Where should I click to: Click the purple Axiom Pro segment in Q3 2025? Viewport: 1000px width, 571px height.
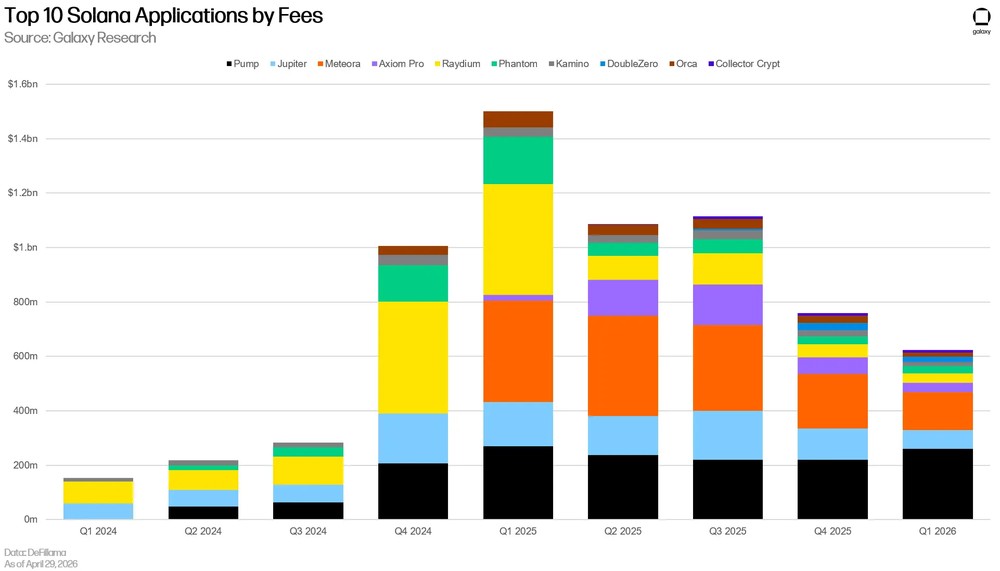point(728,305)
